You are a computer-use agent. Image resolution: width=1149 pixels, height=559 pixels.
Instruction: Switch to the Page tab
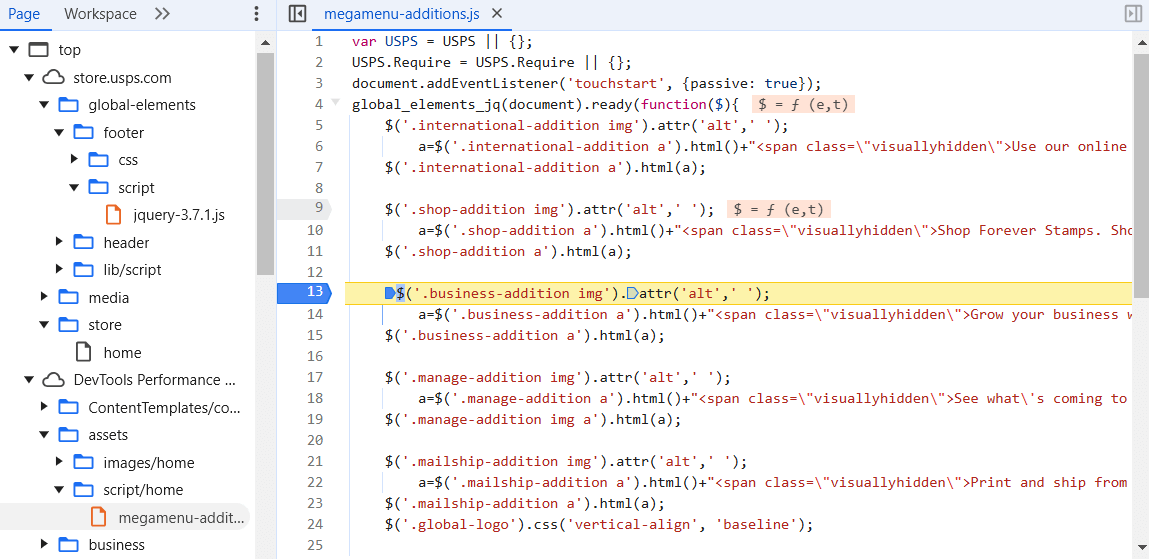[x=23, y=14]
